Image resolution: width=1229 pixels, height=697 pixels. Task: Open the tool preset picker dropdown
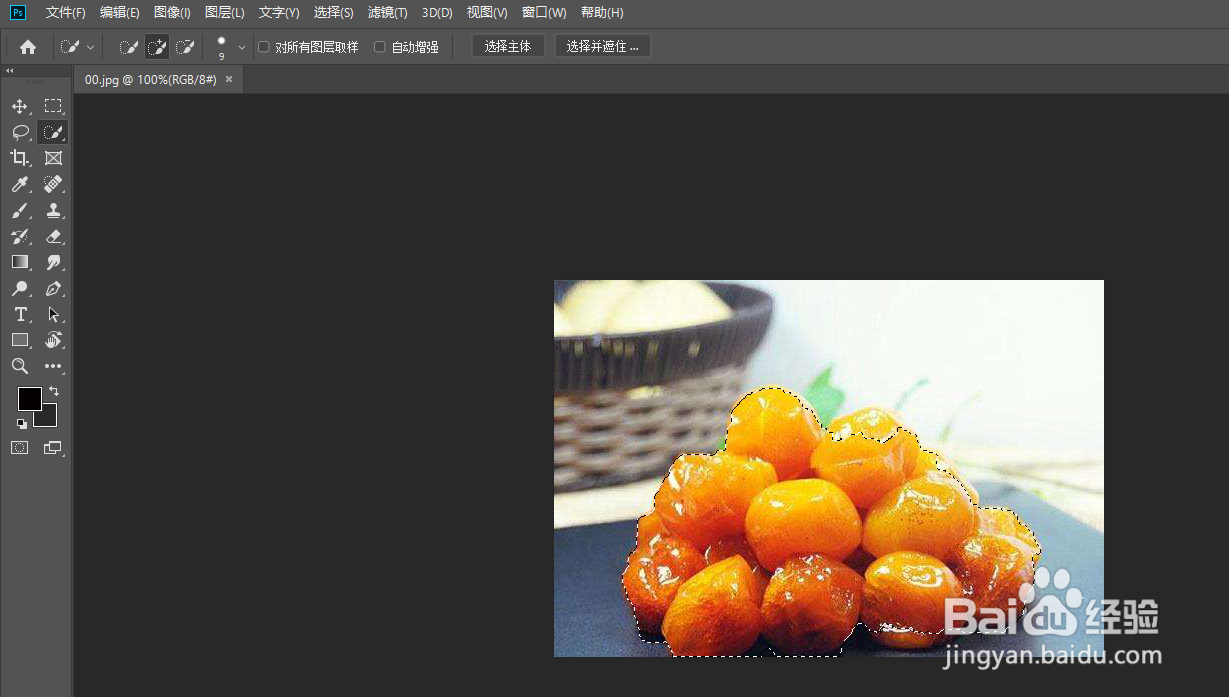[x=90, y=46]
